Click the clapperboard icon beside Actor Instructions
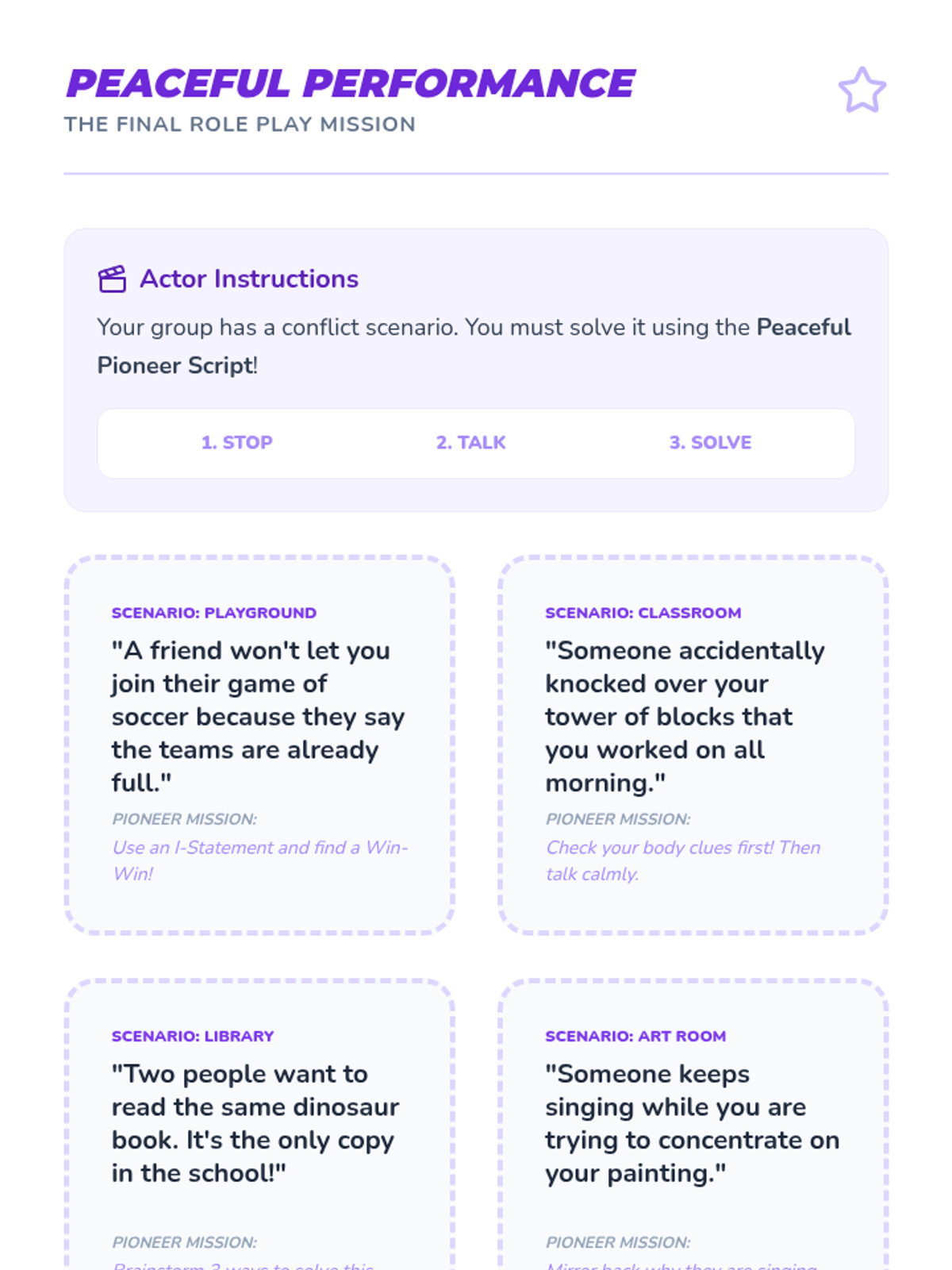Viewport: 952px width, 1270px height. click(112, 279)
